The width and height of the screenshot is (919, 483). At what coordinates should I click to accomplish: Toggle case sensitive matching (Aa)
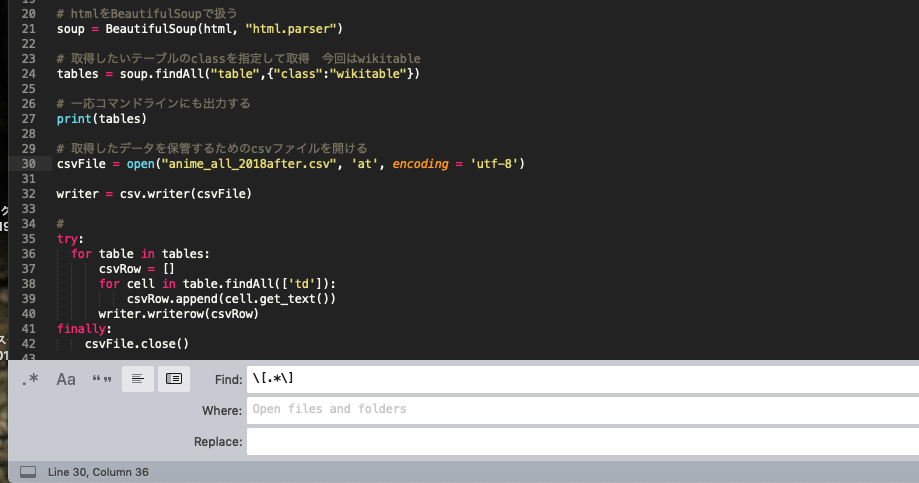(x=66, y=379)
